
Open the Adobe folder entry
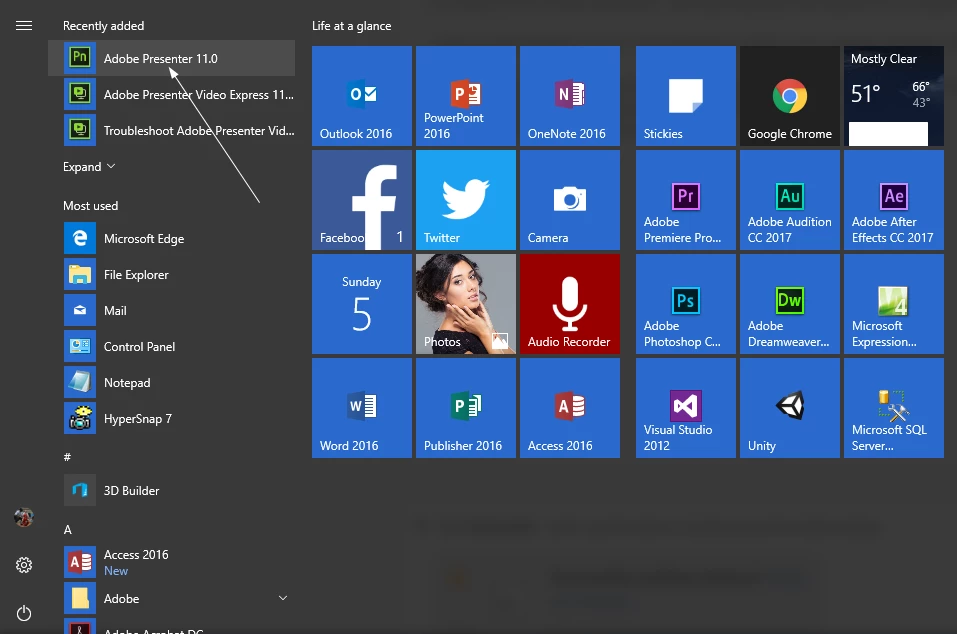point(171,598)
